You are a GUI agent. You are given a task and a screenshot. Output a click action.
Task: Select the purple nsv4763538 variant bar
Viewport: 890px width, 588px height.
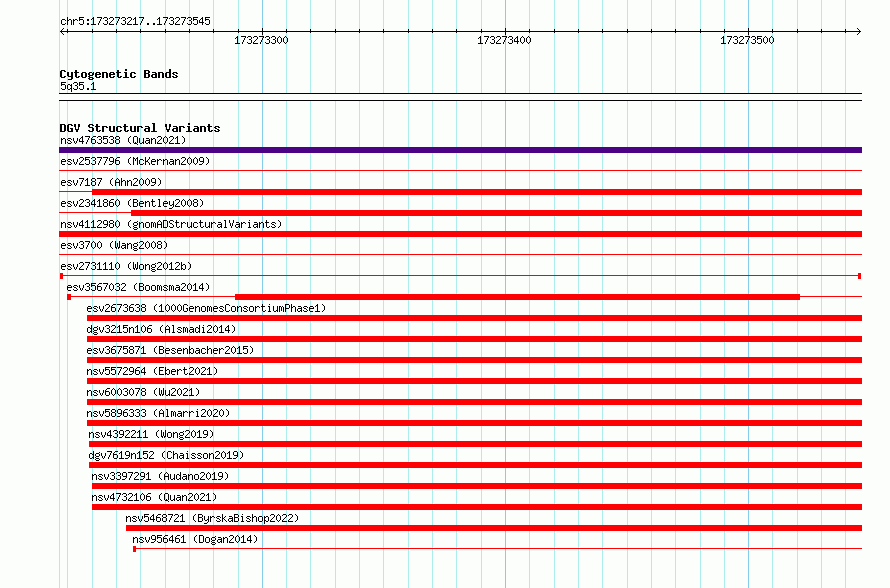point(460,150)
